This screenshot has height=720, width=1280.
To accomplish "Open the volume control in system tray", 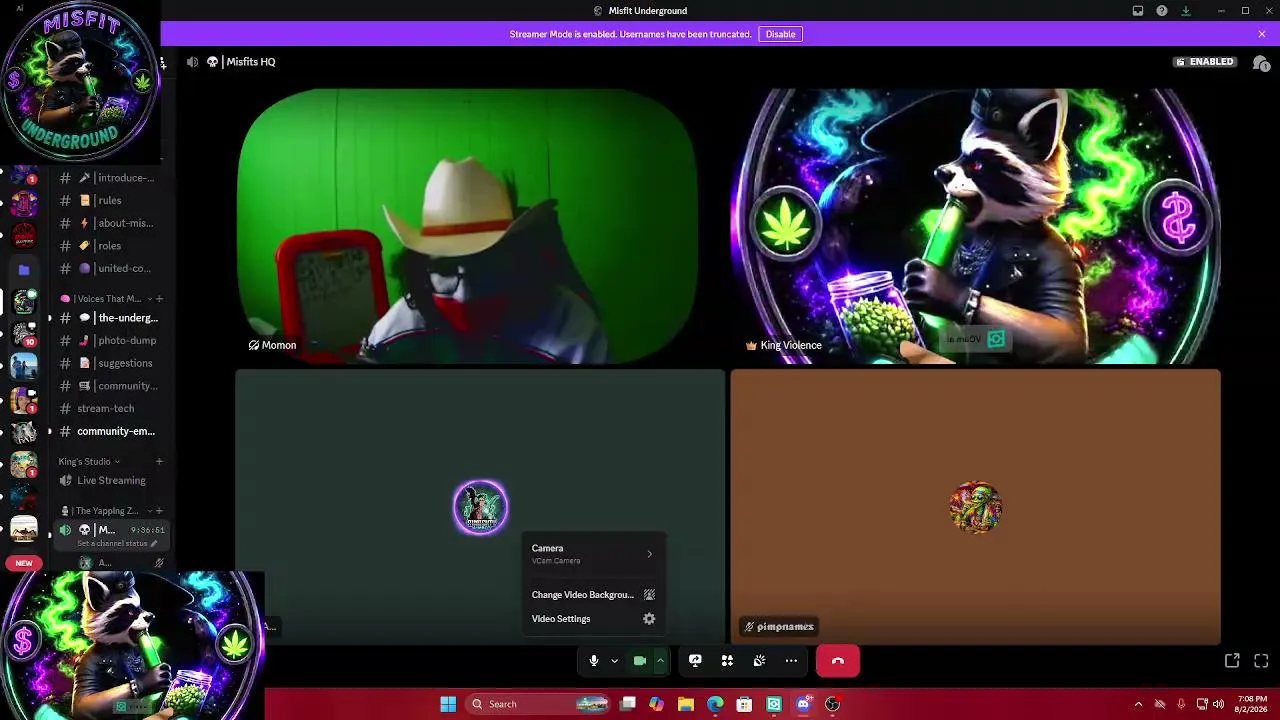I will point(1218,704).
